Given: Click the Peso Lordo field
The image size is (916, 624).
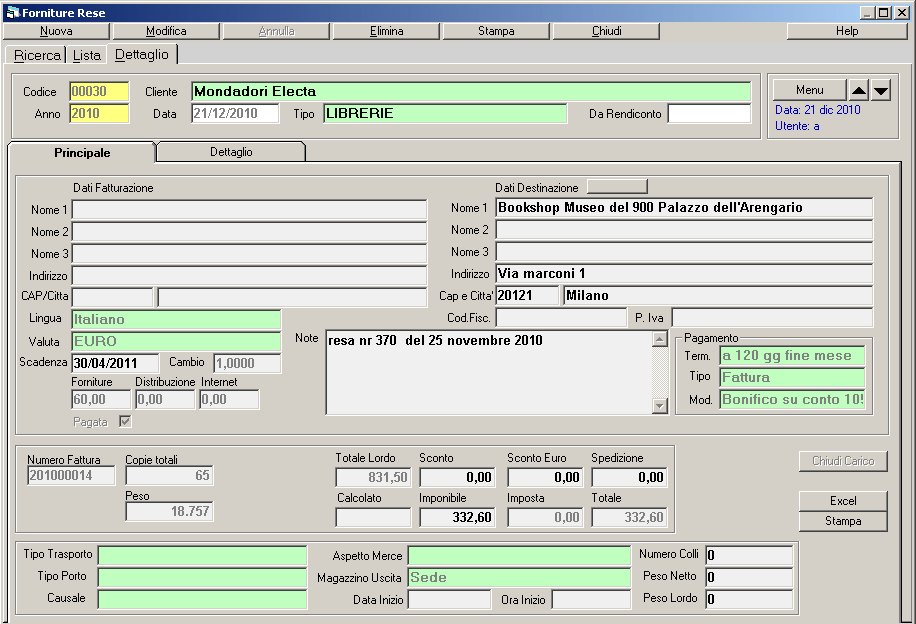Looking at the screenshot, I should (749, 599).
